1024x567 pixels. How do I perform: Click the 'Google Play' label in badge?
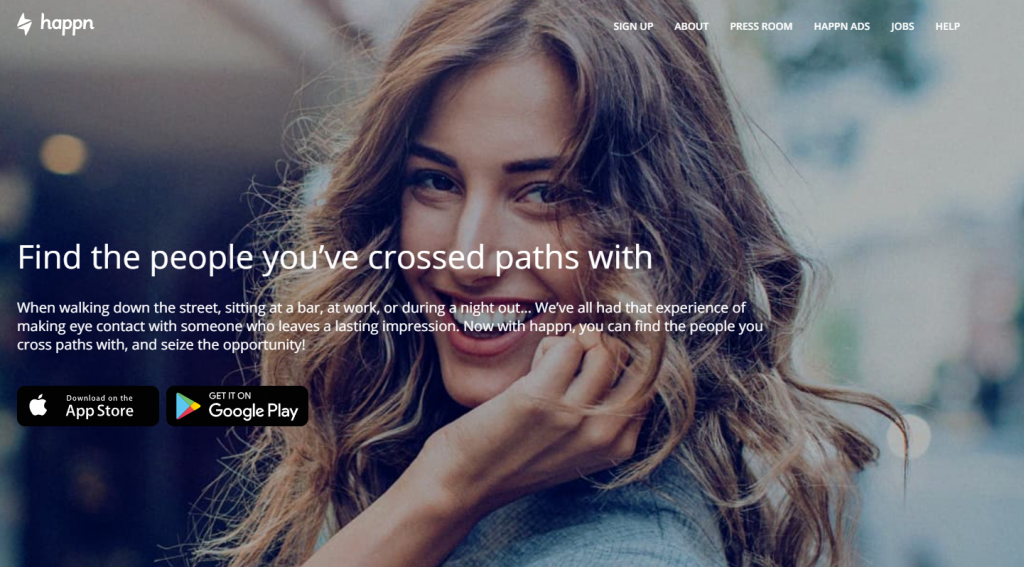253,411
